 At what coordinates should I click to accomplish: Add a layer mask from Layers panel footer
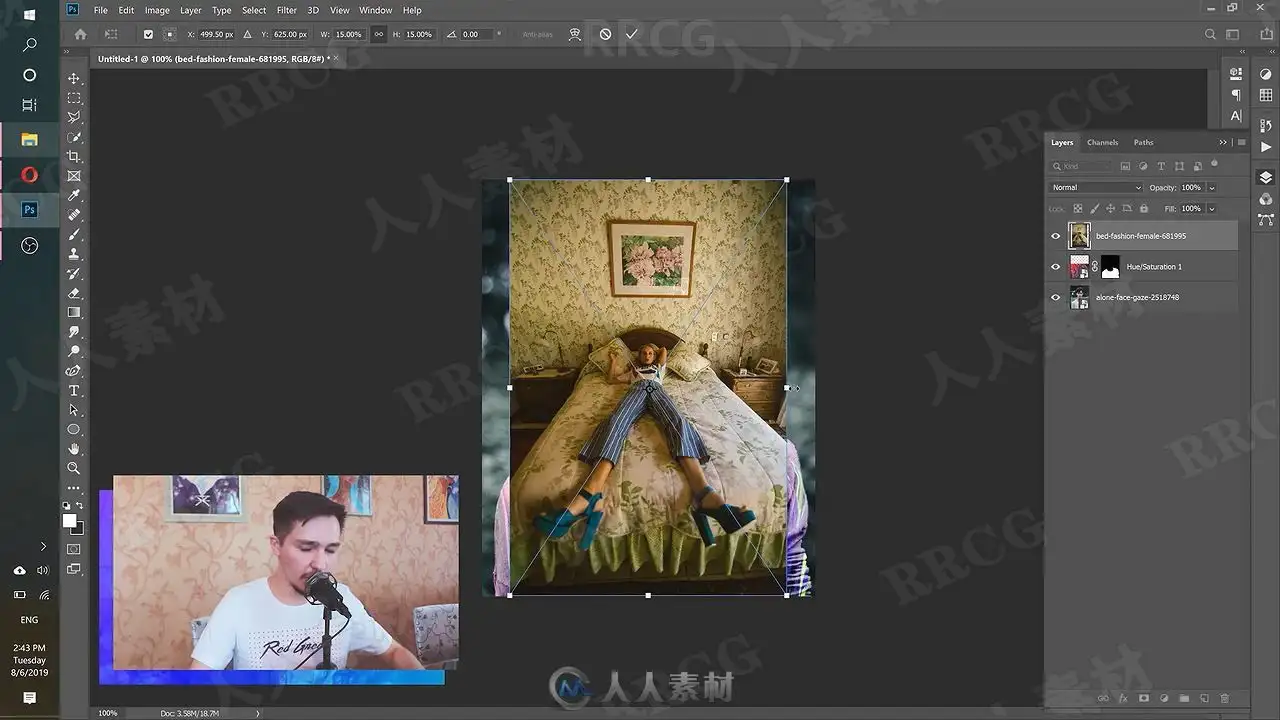[x=1143, y=698]
